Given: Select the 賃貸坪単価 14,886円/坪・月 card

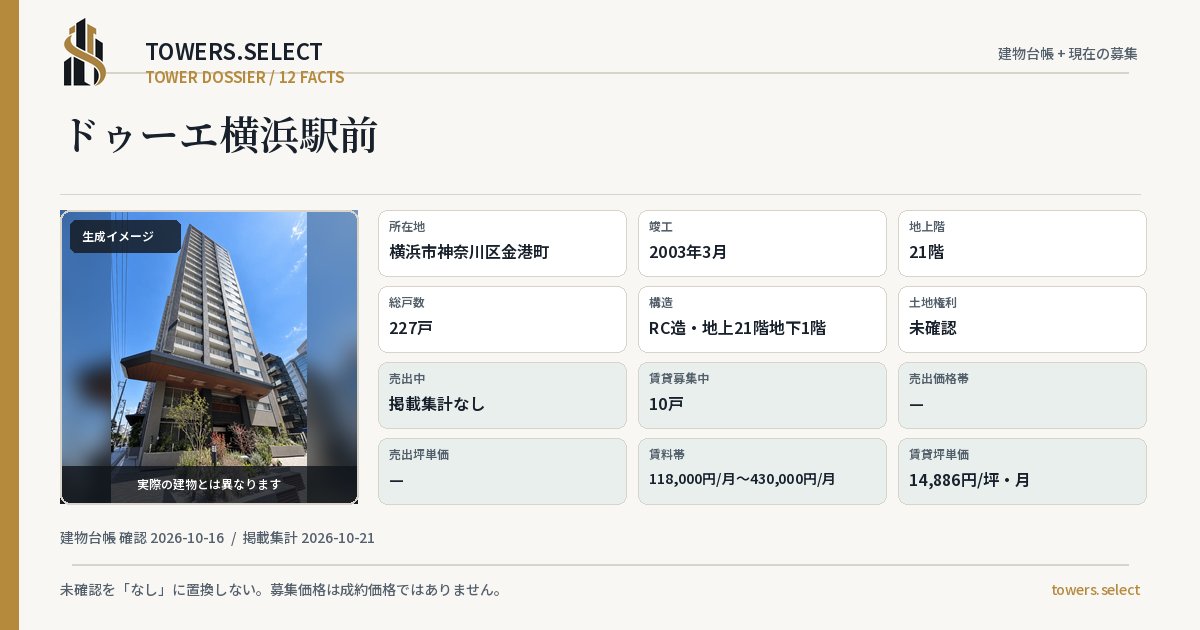Looking at the screenshot, I should (x=1022, y=471).
